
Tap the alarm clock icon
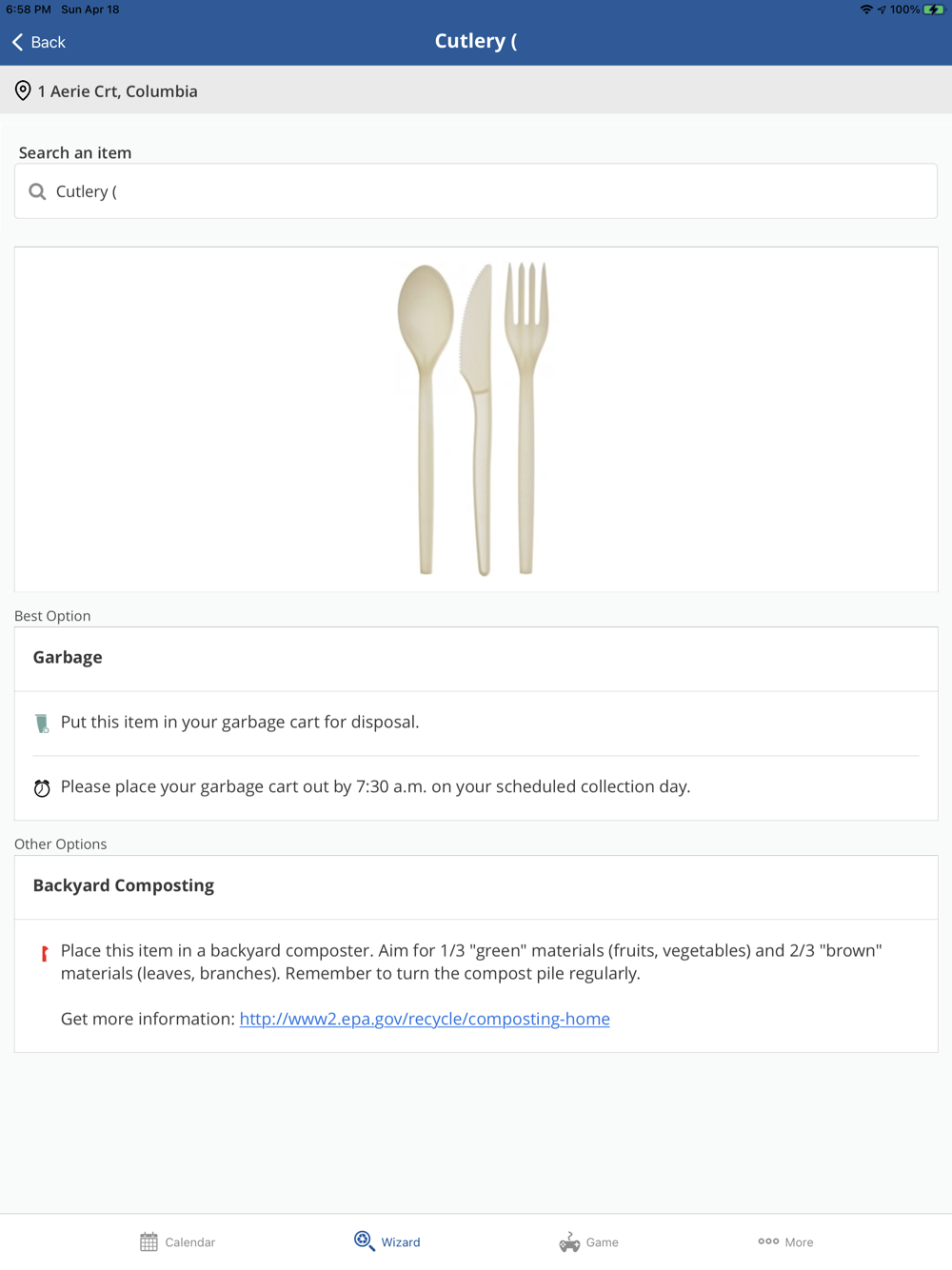(x=42, y=788)
